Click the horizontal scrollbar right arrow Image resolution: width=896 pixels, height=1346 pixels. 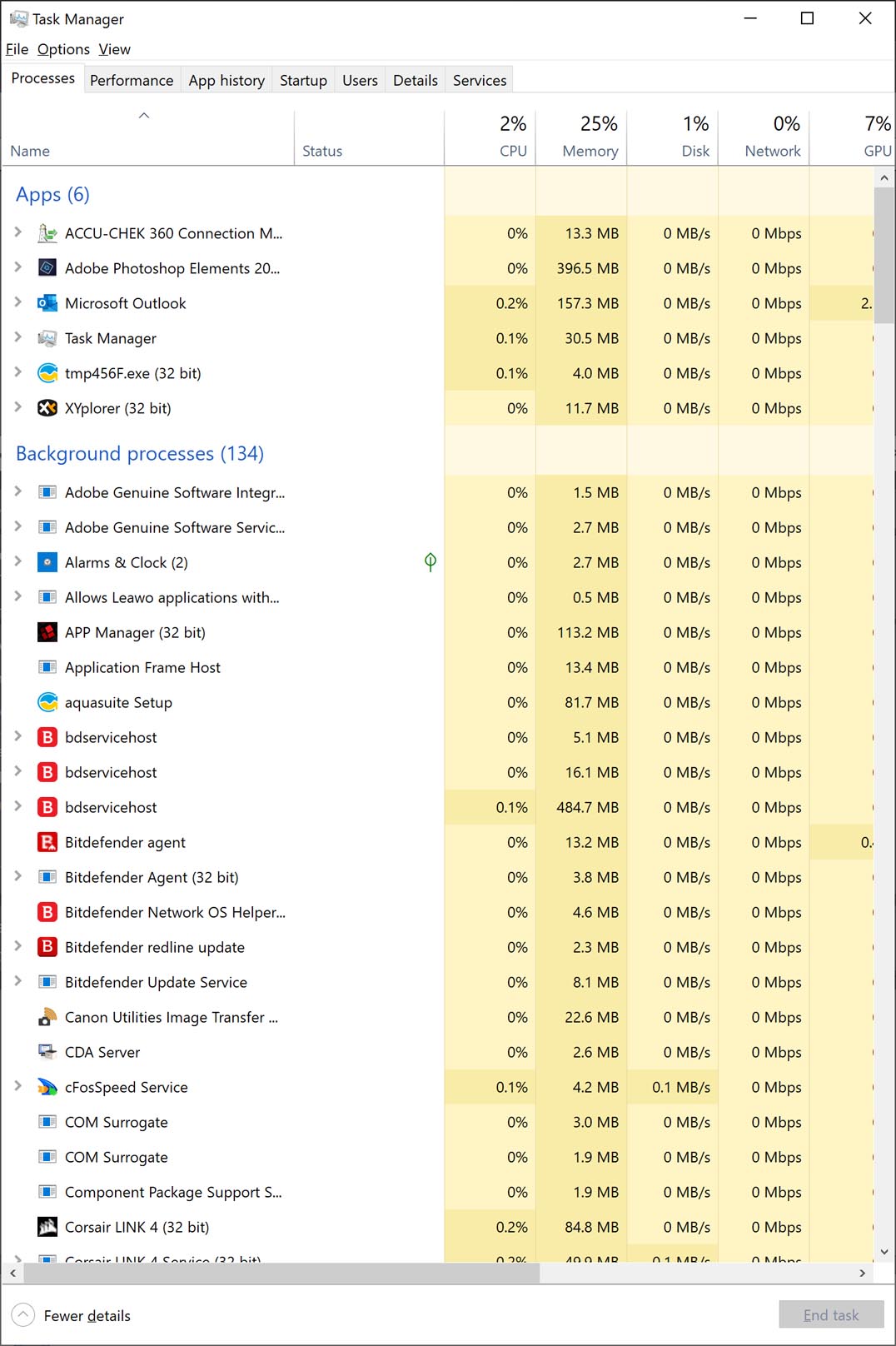(862, 1273)
